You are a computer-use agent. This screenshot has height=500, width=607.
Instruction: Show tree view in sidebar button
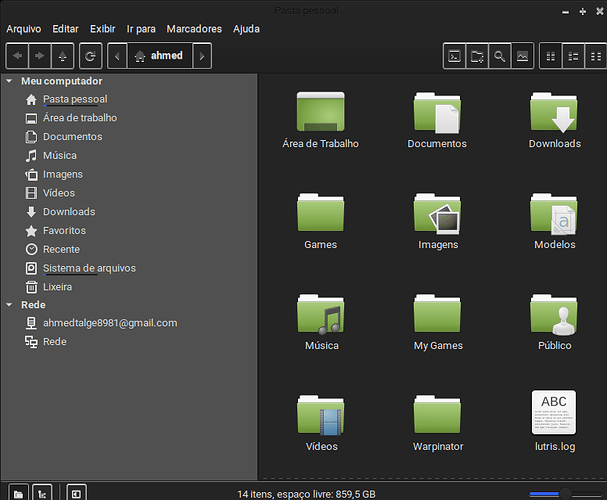(x=42, y=493)
